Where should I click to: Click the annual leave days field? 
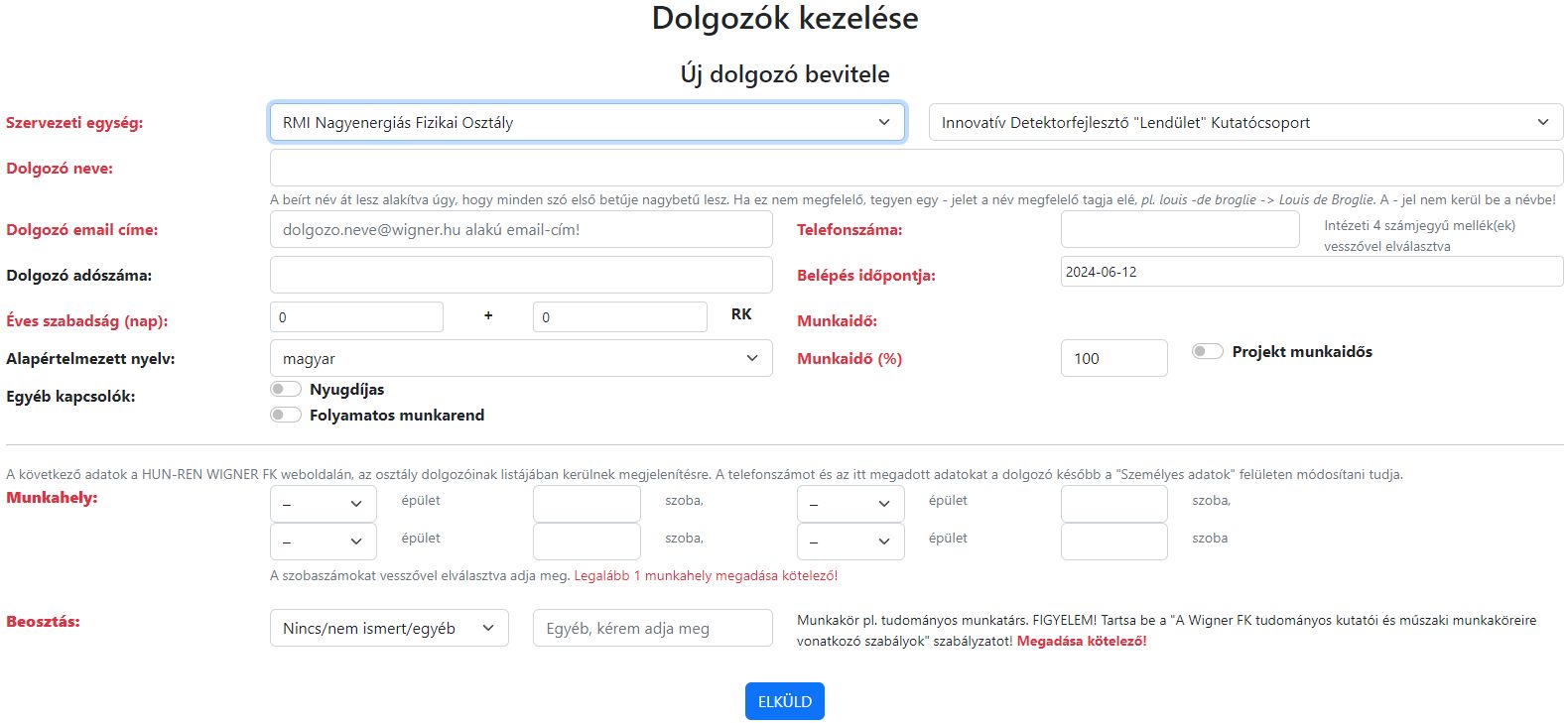click(356, 317)
